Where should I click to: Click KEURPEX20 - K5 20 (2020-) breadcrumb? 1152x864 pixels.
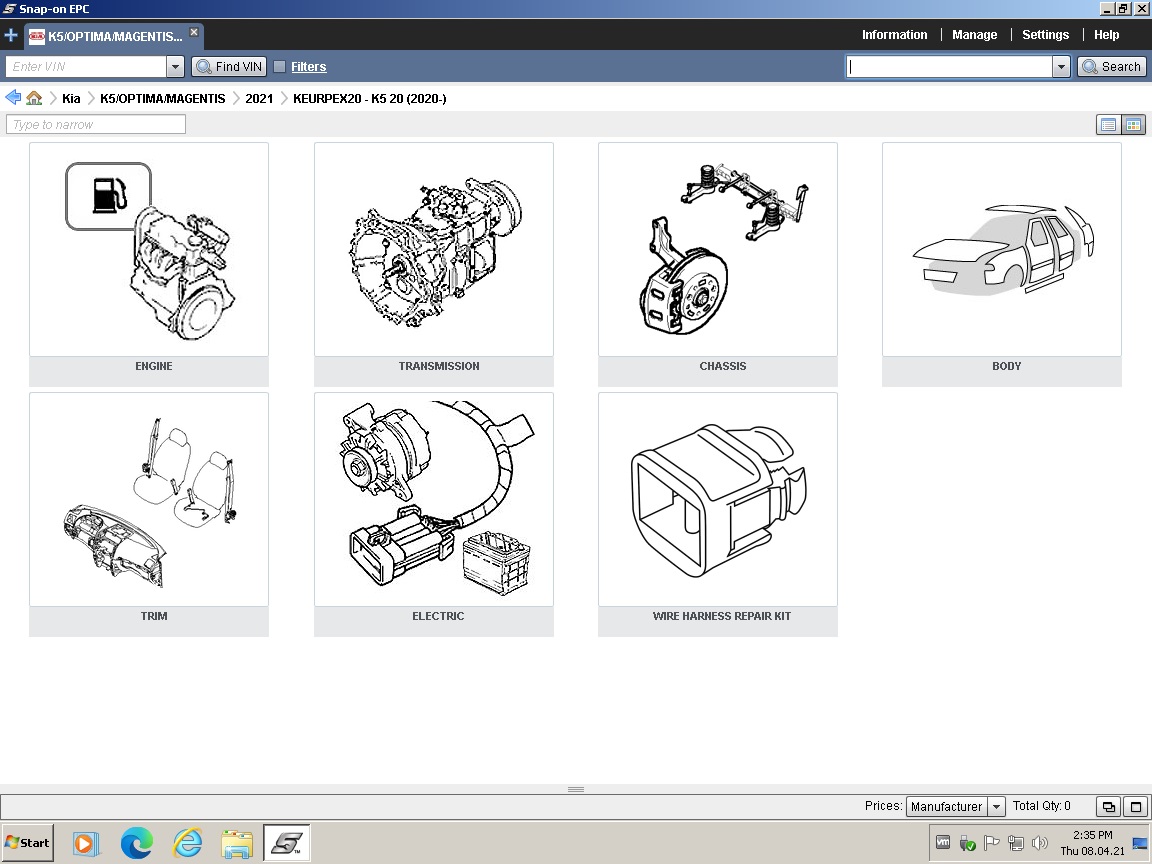(x=370, y=98)
